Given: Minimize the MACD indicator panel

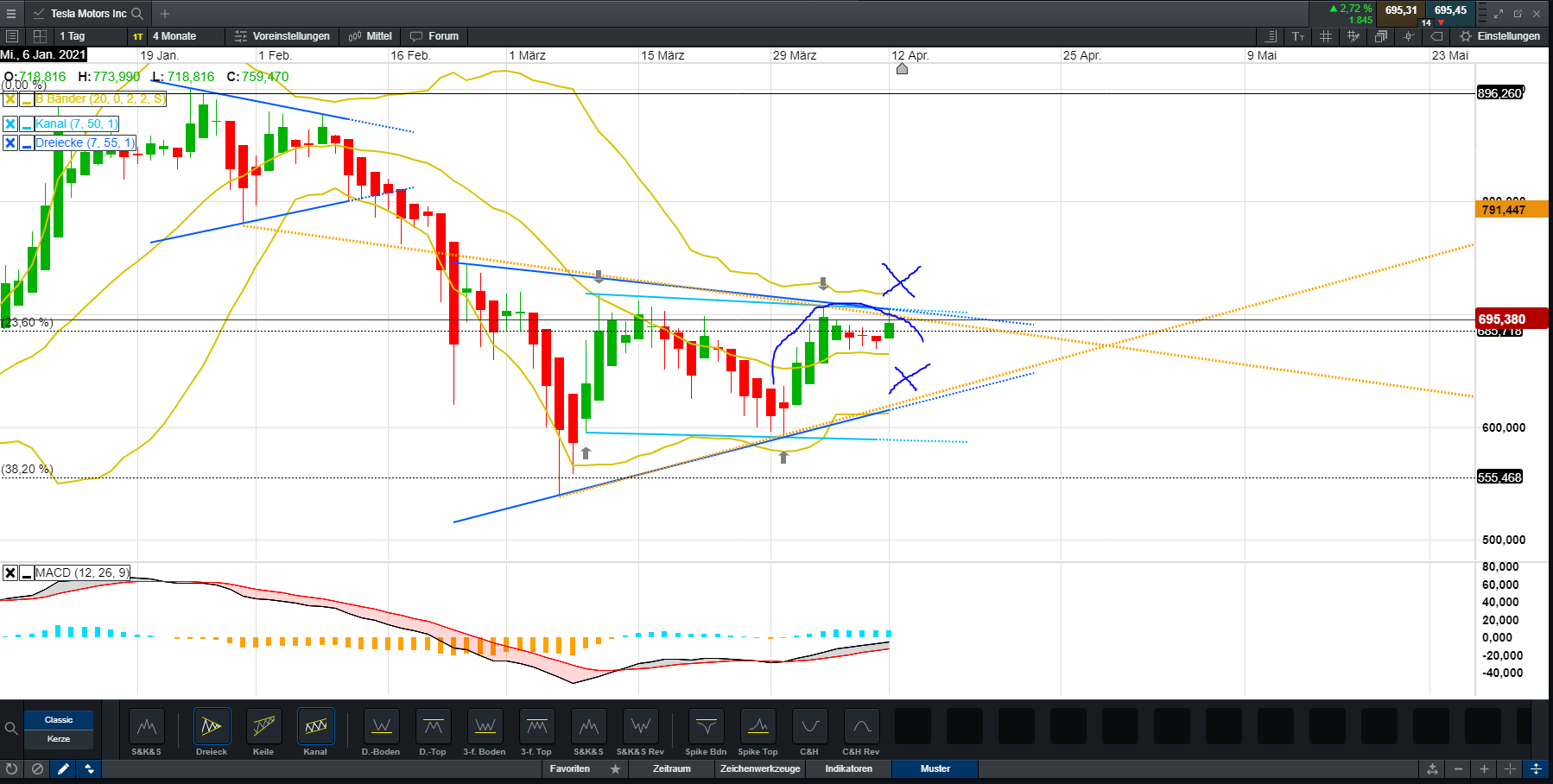Looking at the screenshot, I should (27, 572).
